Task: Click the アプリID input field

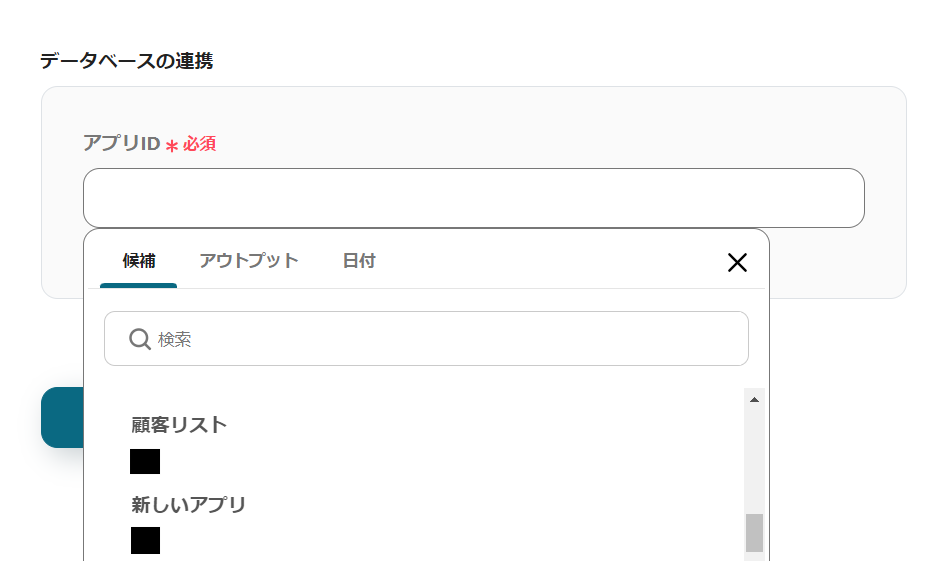Action: click(473, 198)
